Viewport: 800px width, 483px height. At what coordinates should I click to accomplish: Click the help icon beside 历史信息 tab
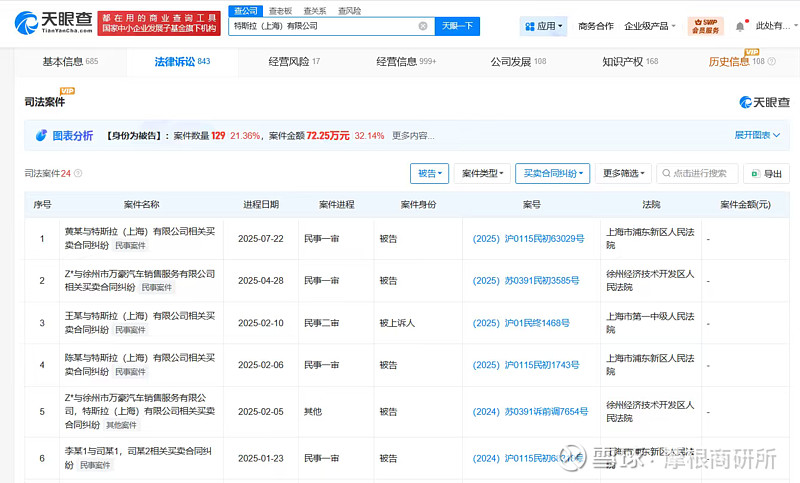pos(771,61)
